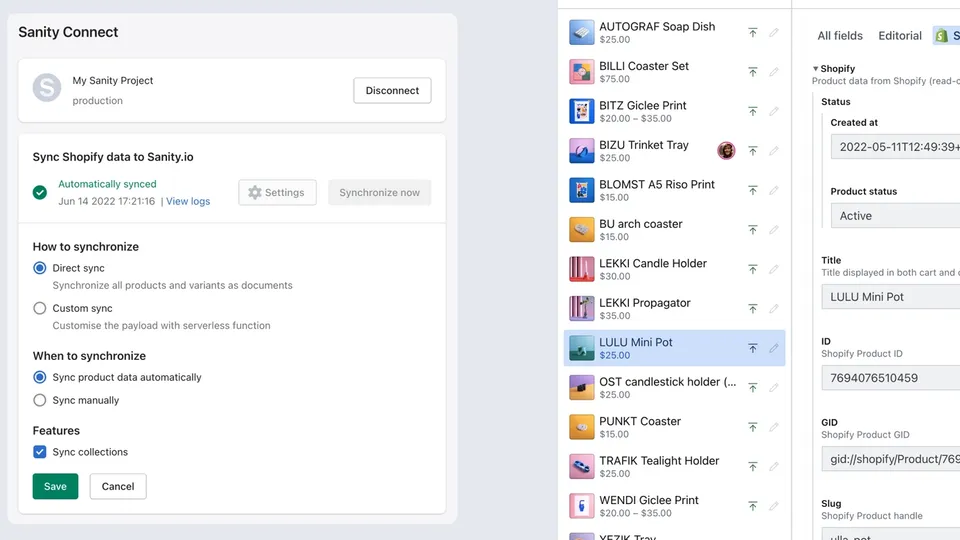Viewport: 960px width, 540px height.
Task: Click publish arrow icon for BU arch coaster
Action: click(752, 230)
